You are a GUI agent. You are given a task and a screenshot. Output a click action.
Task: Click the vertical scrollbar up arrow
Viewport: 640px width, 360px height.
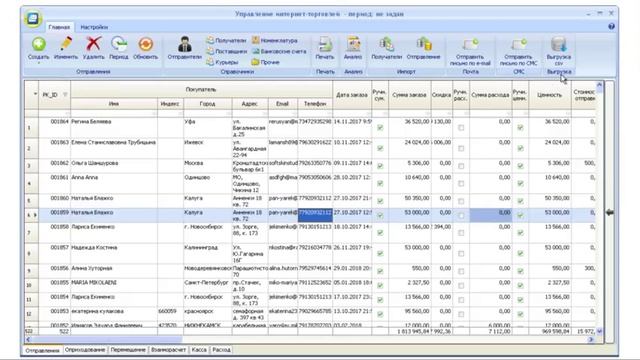pos(599,85)
